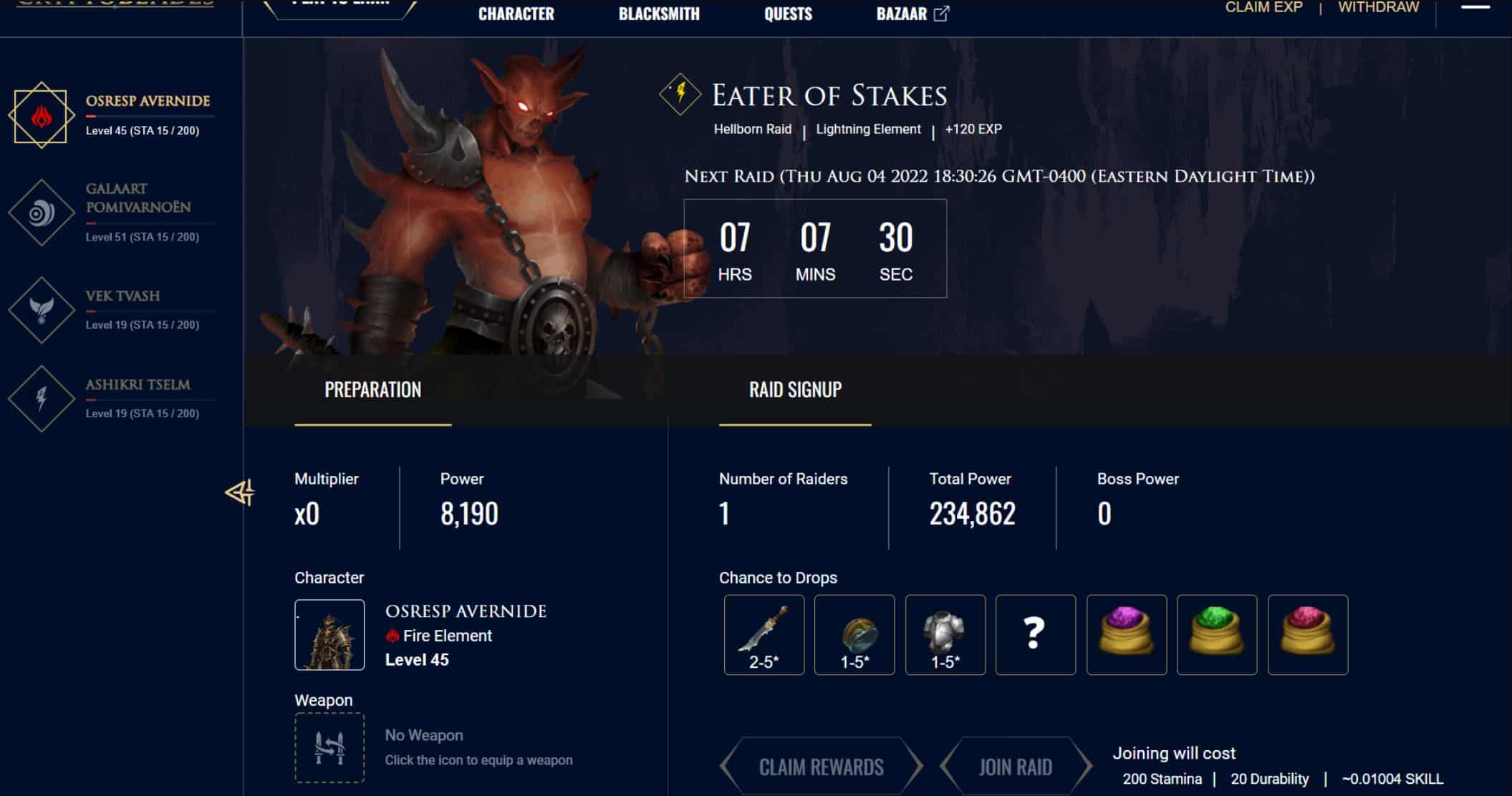Open the hamburger menu at top right
Image resolution: width=1512 pixels, height=796 pixels.
click(1475, 7)
